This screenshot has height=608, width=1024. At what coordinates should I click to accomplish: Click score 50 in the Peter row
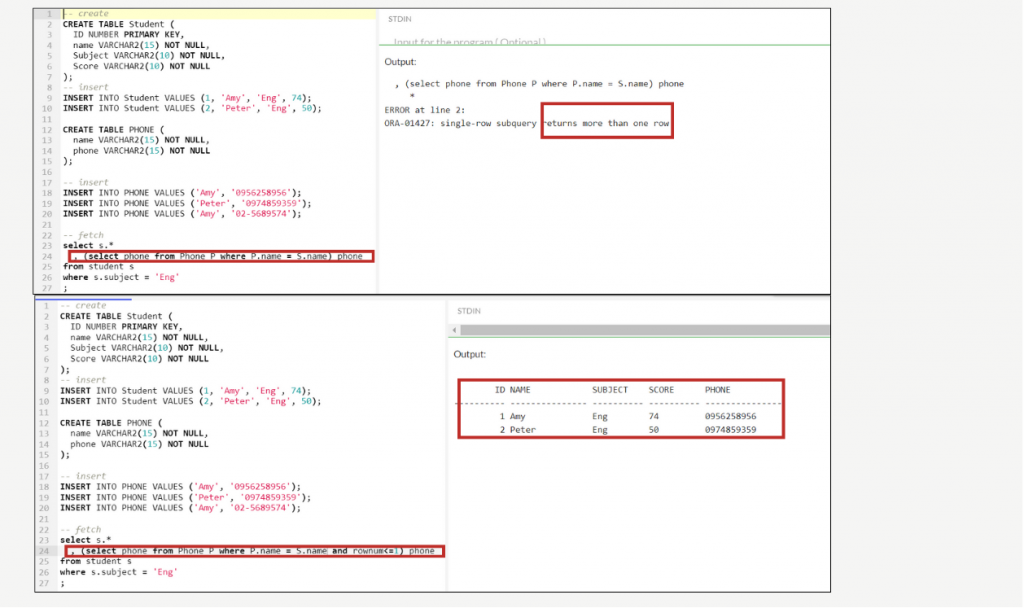654,430
